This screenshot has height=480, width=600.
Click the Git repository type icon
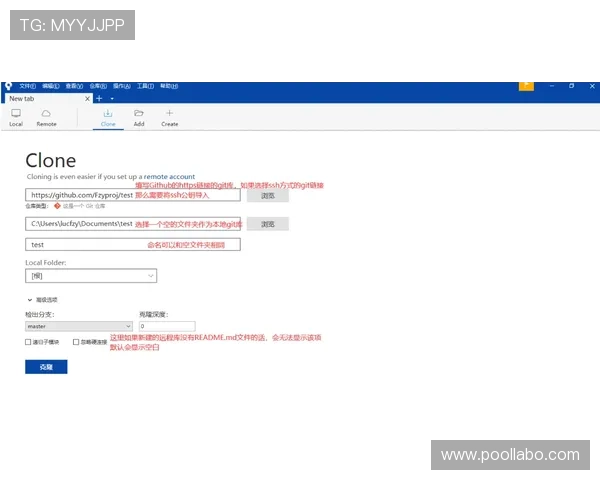point(57,206)
